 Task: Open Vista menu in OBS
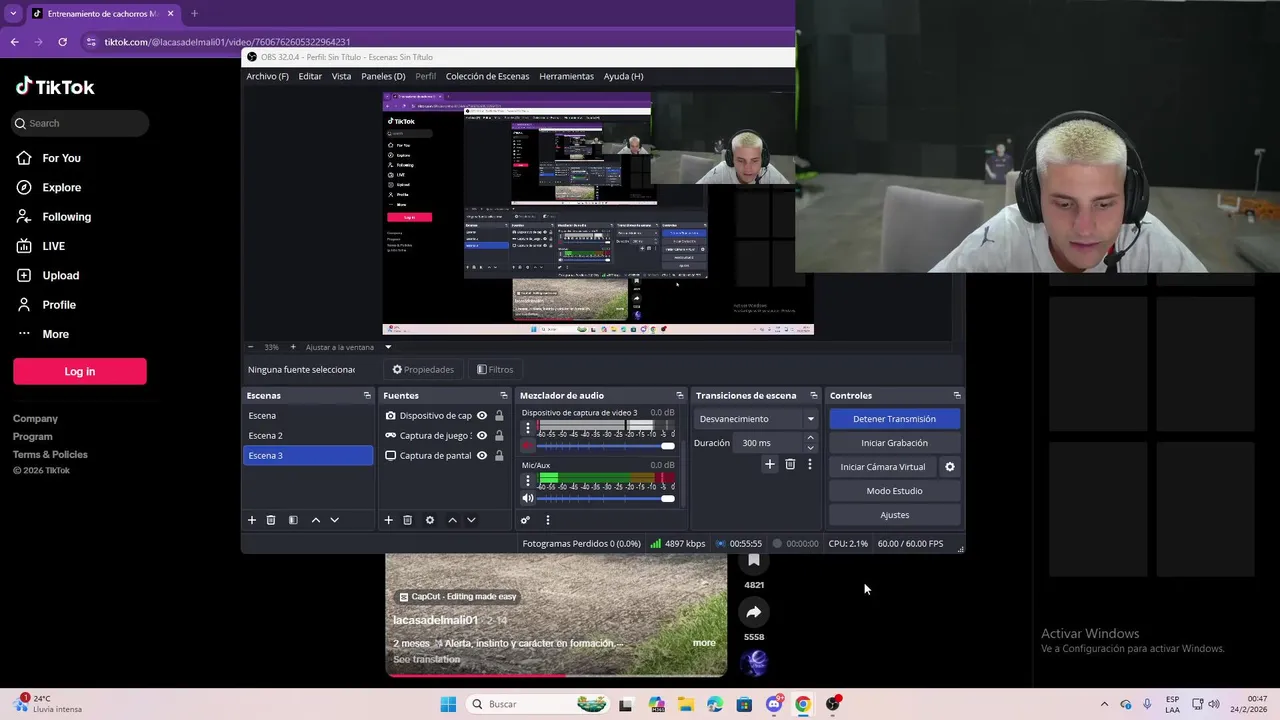coord(341,76)
